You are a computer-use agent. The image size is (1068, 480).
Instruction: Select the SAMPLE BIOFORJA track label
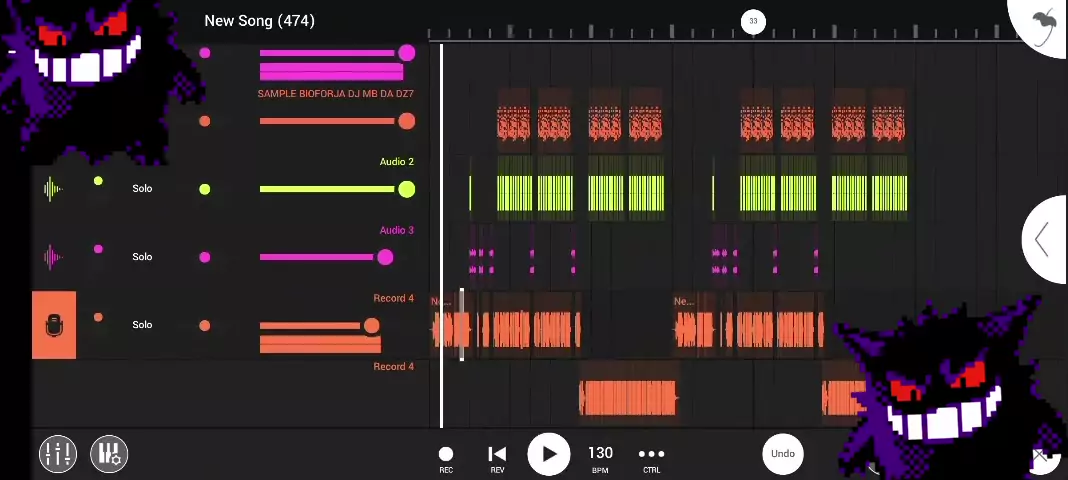coord(335,94)
